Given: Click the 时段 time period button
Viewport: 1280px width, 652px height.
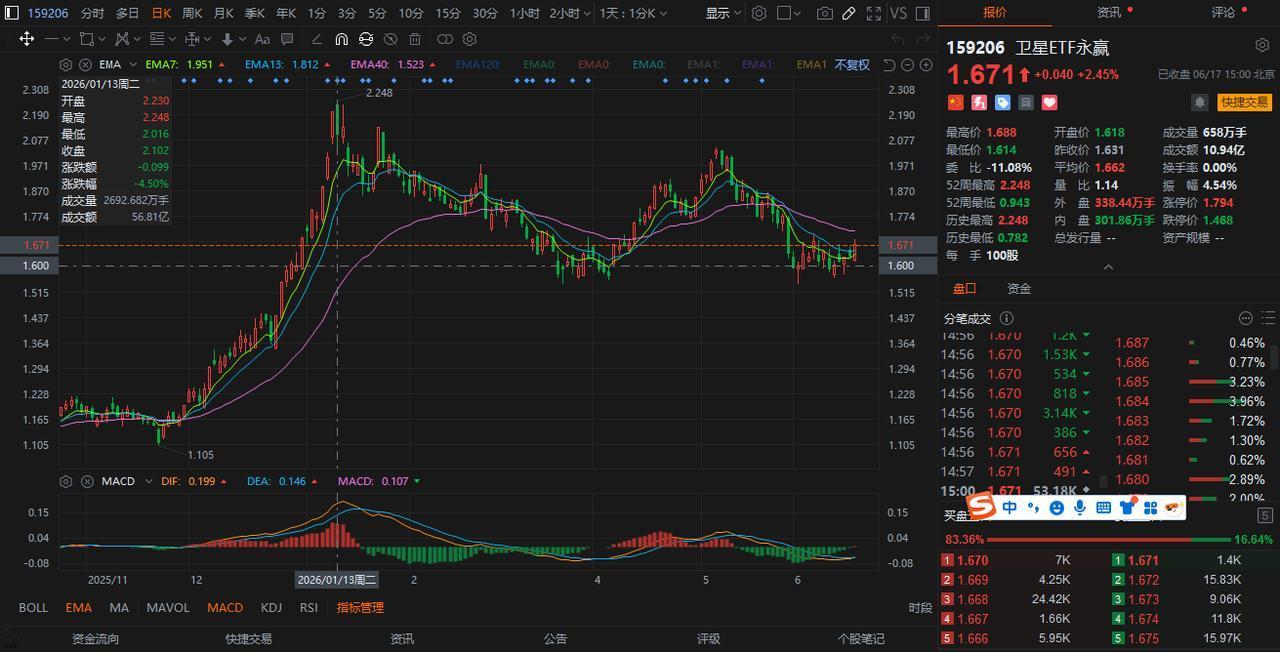Looking at the screenshot, I should [x=920, y=607].
